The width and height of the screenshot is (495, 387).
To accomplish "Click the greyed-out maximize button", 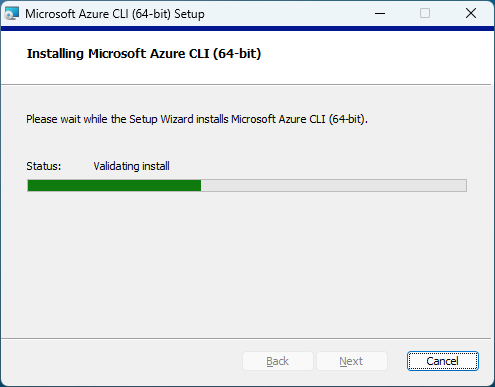I will (425, 13).
